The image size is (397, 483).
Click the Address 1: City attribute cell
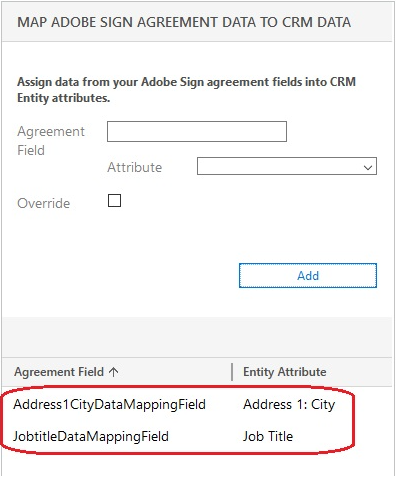[289, 405]
